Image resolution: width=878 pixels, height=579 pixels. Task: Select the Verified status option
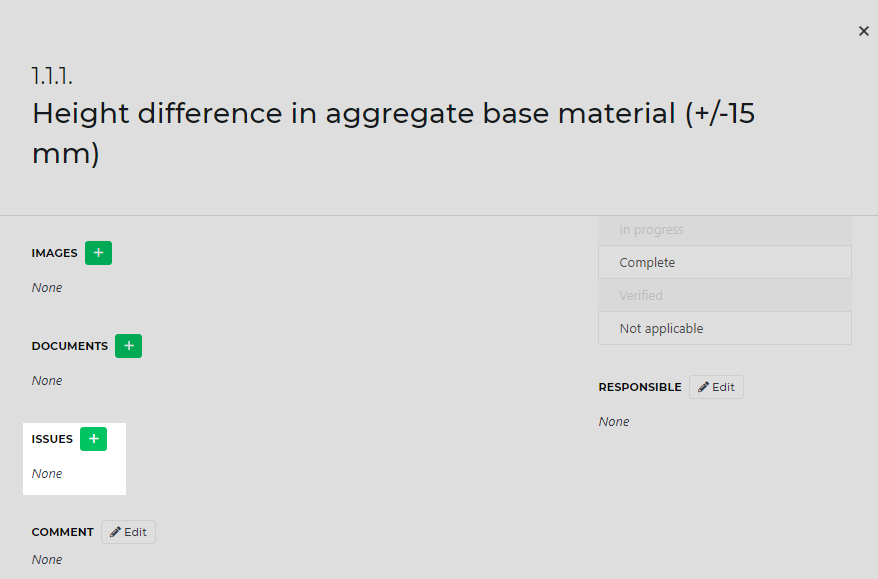(725, 295)
